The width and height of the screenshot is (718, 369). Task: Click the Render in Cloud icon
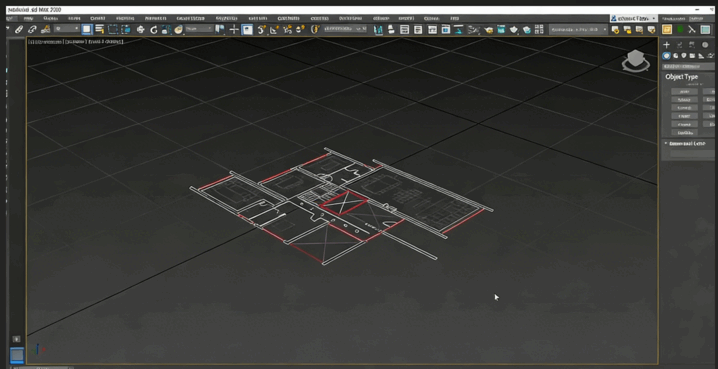point(527,30)
